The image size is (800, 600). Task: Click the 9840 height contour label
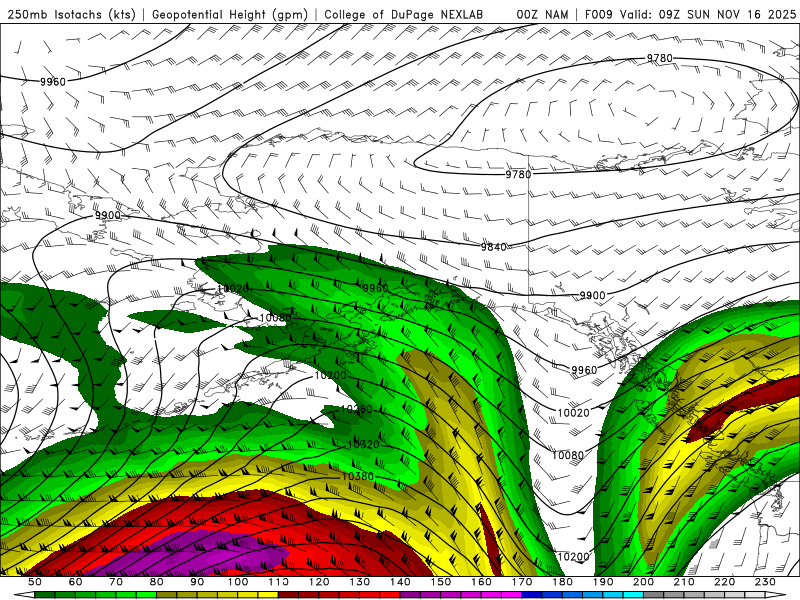click(x=493, y=247)
